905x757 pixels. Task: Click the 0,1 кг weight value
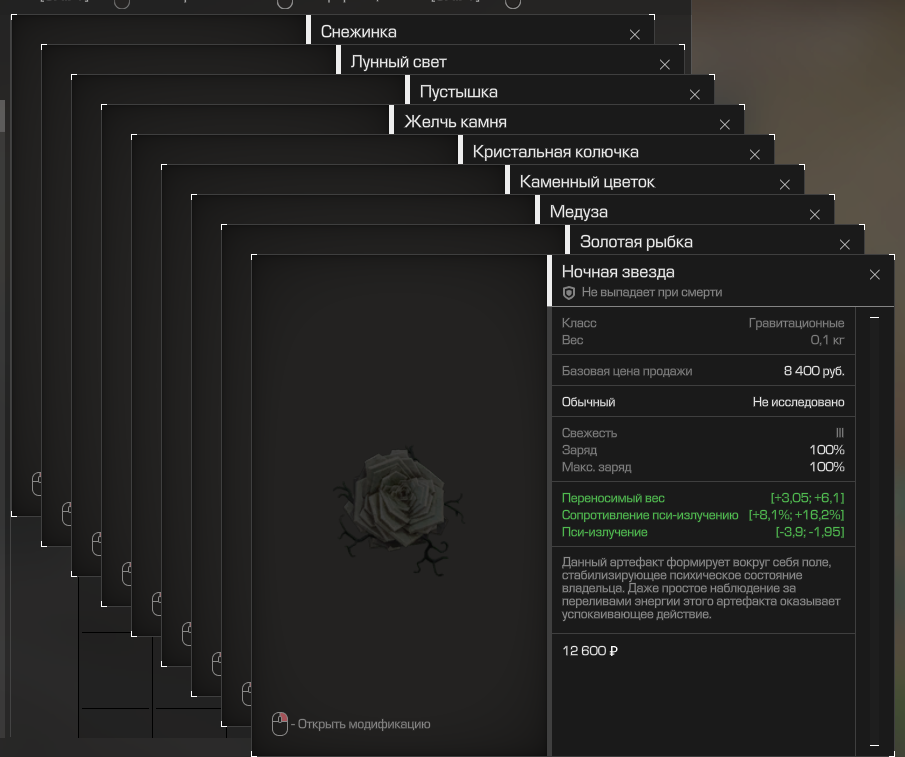827,340
